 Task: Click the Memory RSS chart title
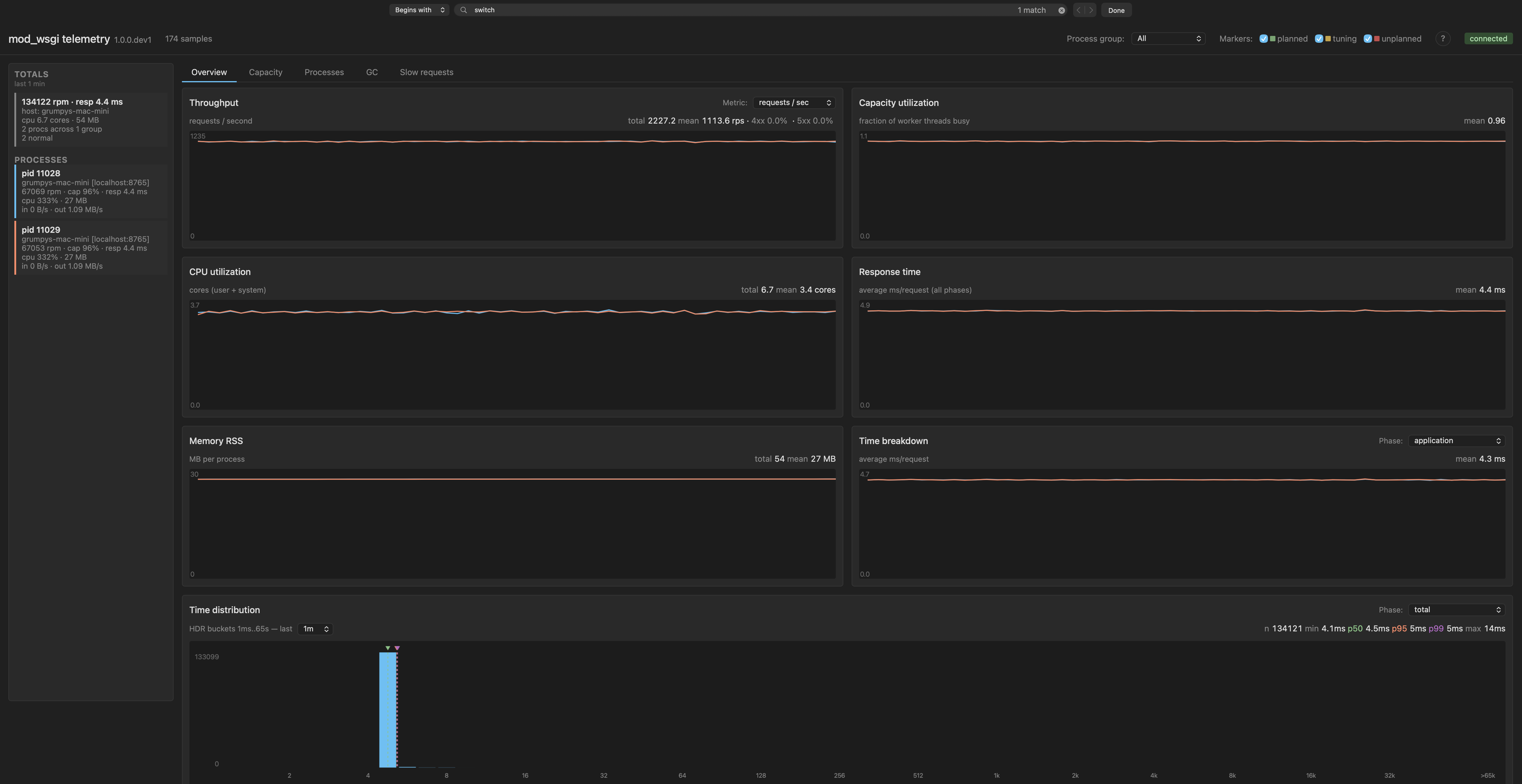[216, 441]
